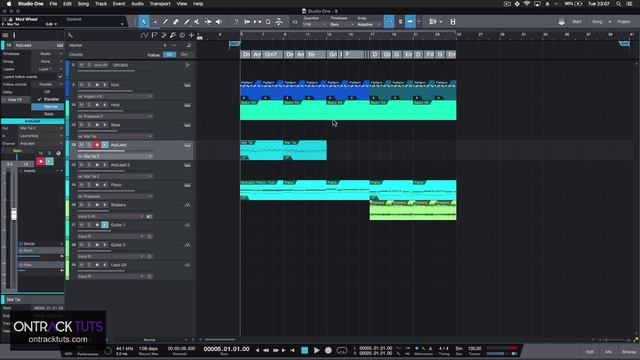Open the Edit panel button

click(590, 352)
